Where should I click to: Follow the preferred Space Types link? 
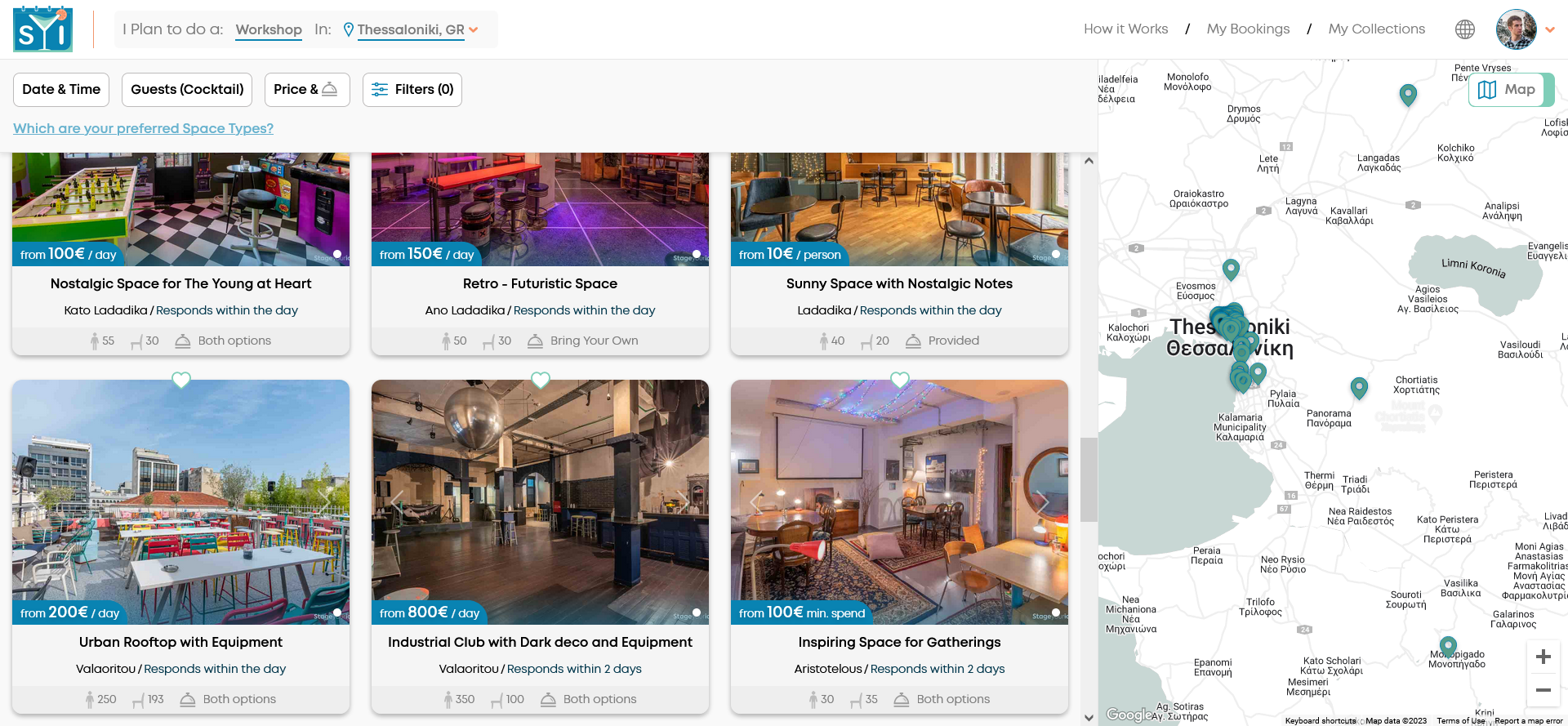click(143, 128)
